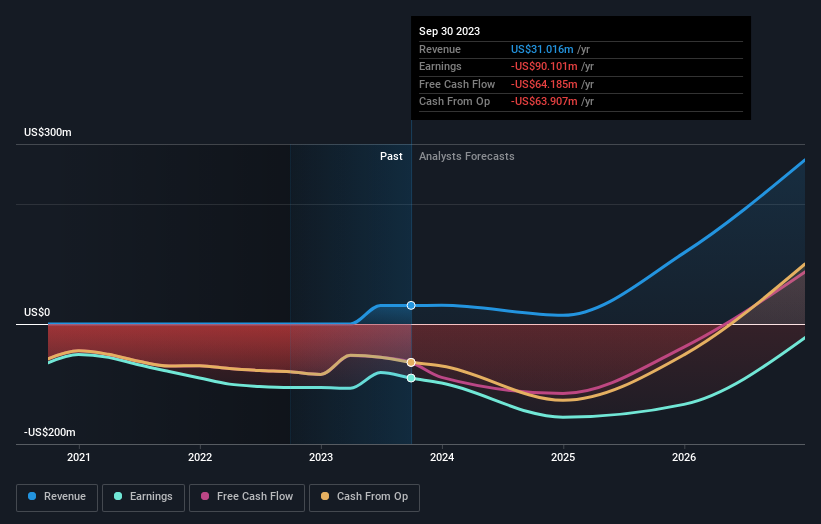The height and width of the screenshot is (524, 821).
Task: Click the Free Cash Flow label in tooltip
Action: [457, 84]
